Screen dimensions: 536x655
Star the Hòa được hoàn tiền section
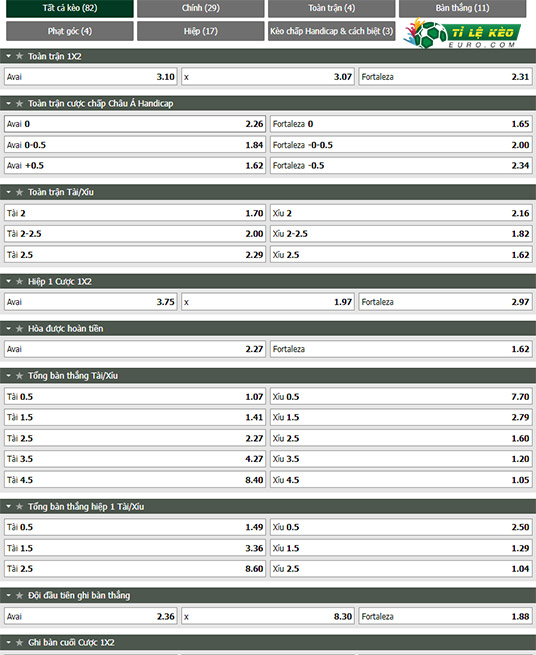(x=19, y=329)
